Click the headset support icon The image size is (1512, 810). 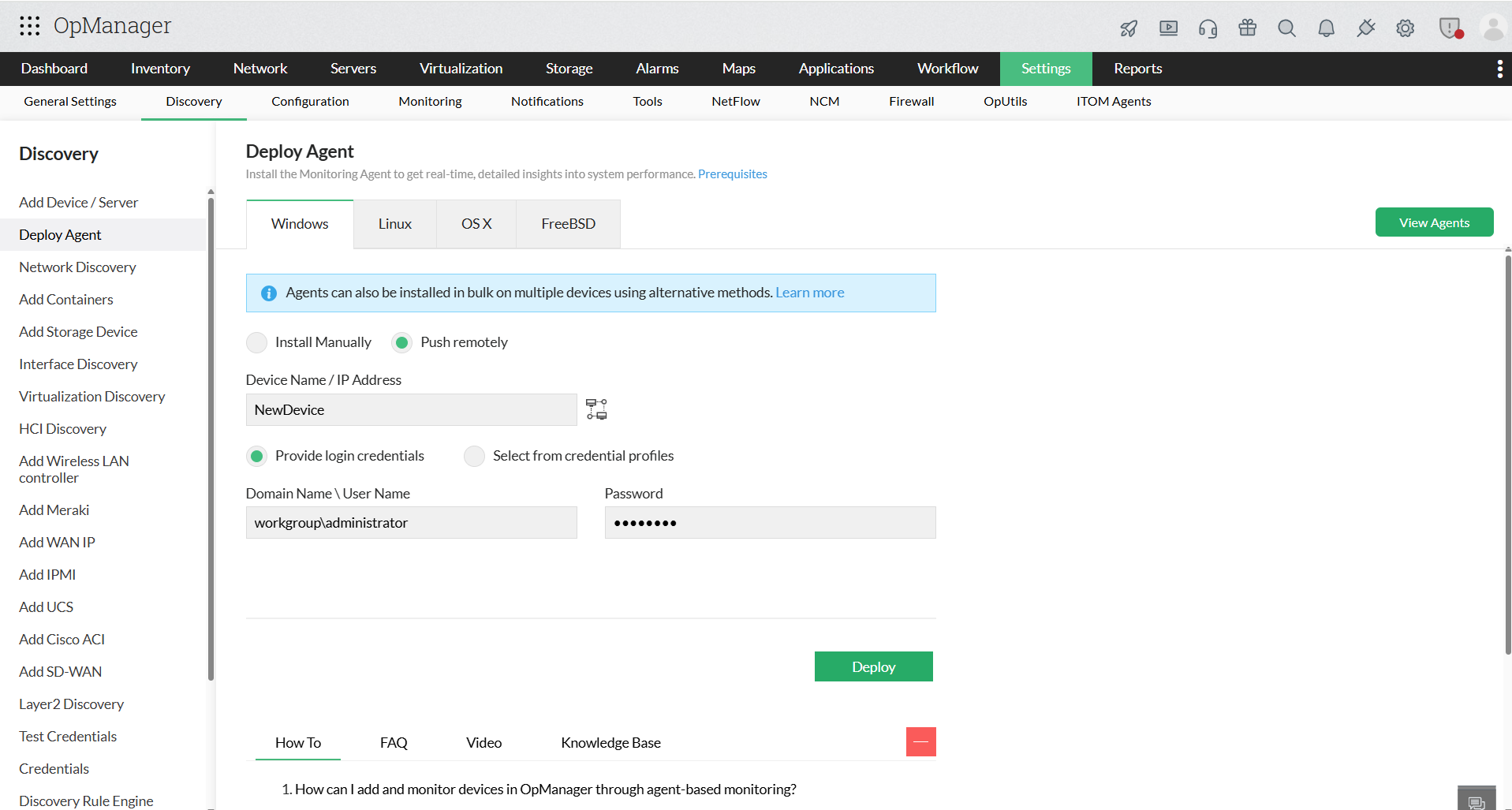coord(1208,28)
